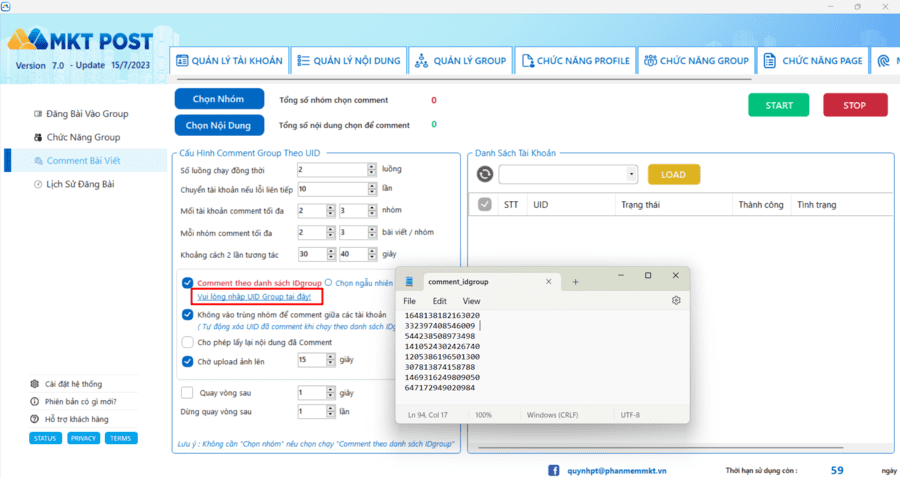Click the Notepad document icon on comment_idgroup tab
Viewport: 900px width, 478px height.
tap(409, 282)
